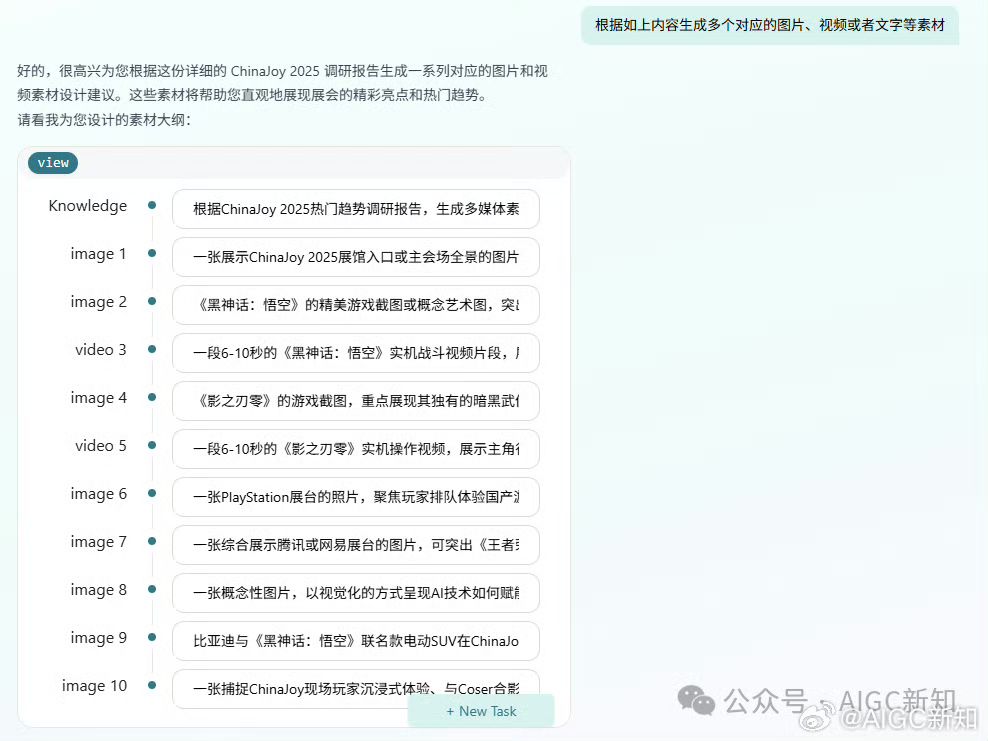The height and width of the screenshot is (741, 988).
Task: Select the video 3 黑神话 combat clip field
Action: (x=356, y=353)
